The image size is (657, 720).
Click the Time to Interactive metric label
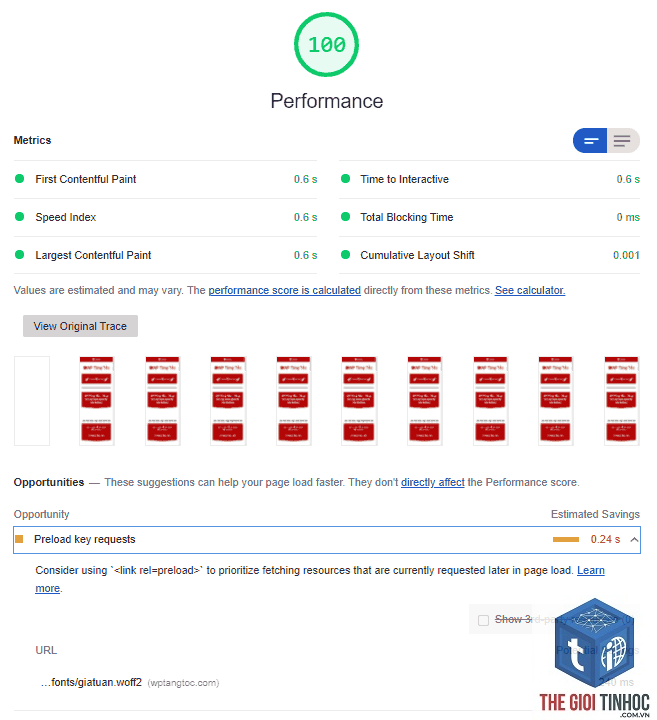pyautogui.click(x=404, y=179)
